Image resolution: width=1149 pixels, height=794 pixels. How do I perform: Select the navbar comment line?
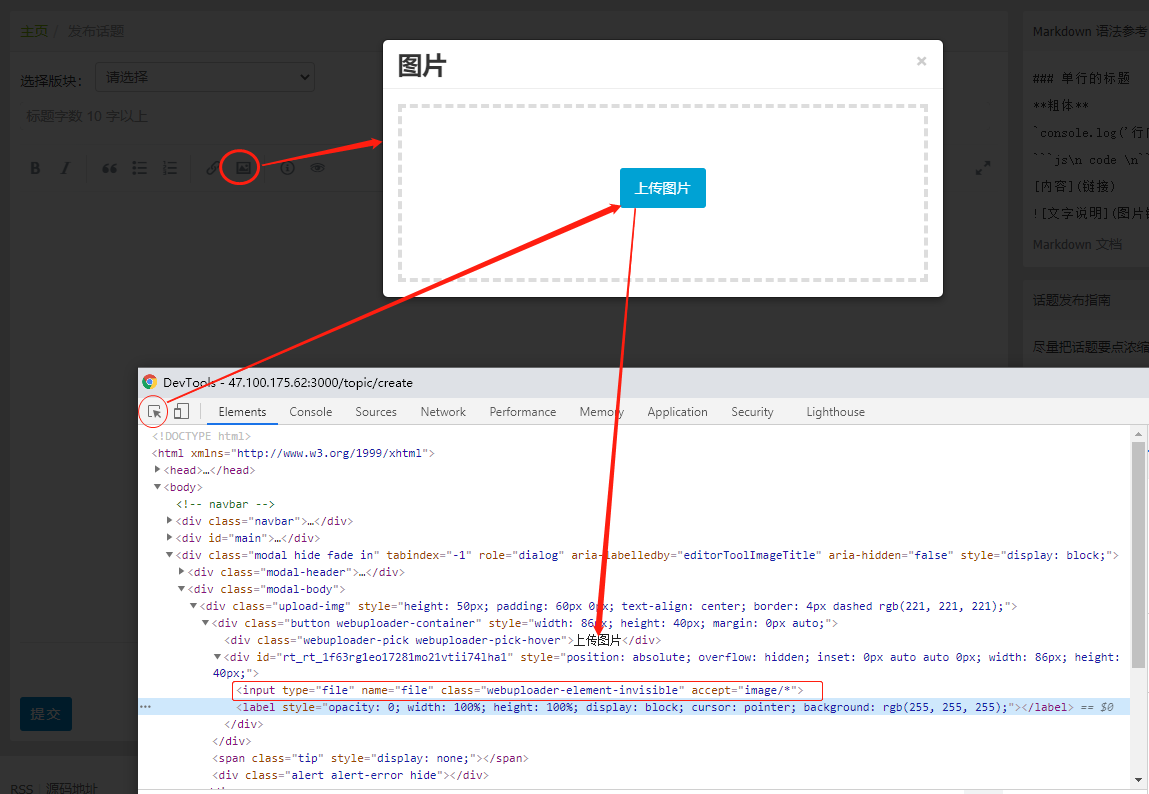[225, 504]
